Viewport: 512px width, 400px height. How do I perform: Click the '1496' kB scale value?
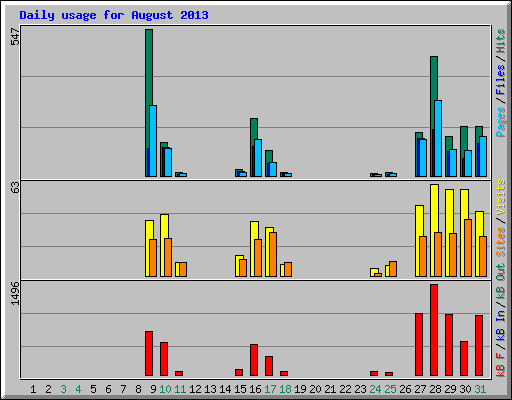[x=15, y=294]
